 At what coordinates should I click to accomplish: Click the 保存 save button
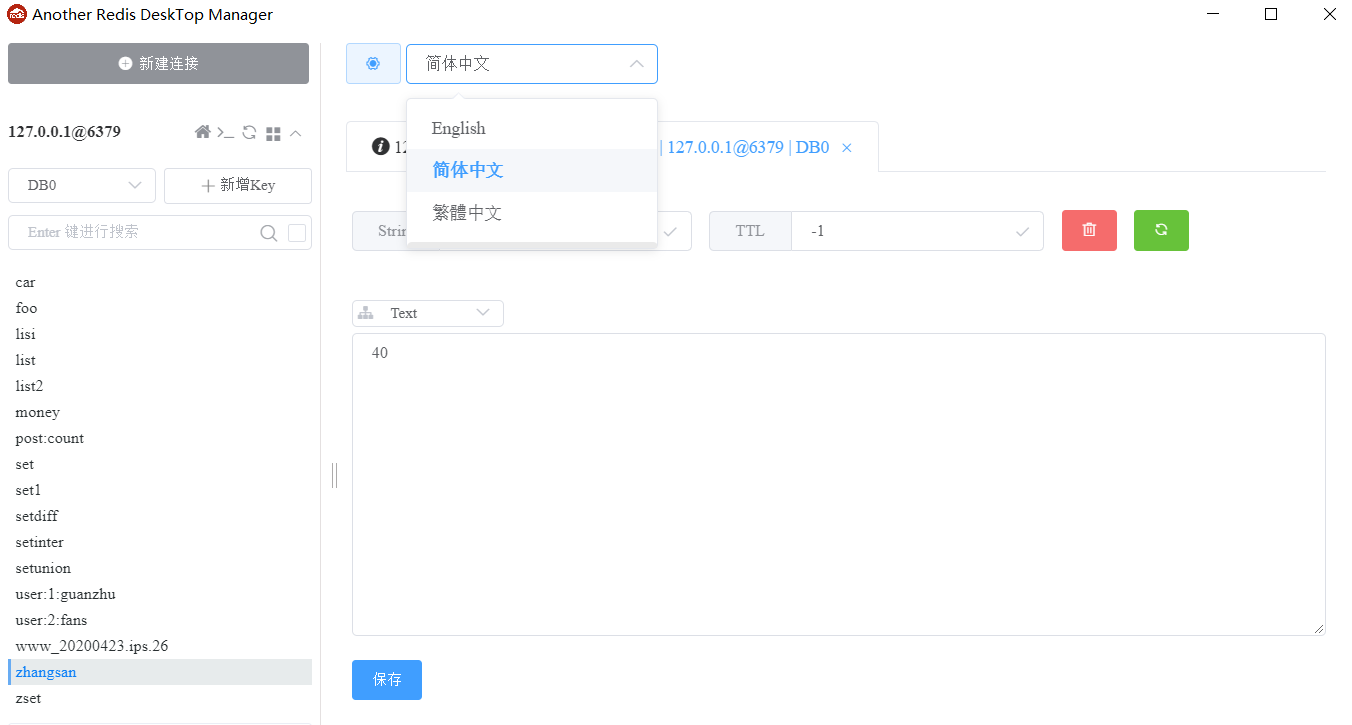(x=387, y=680)
